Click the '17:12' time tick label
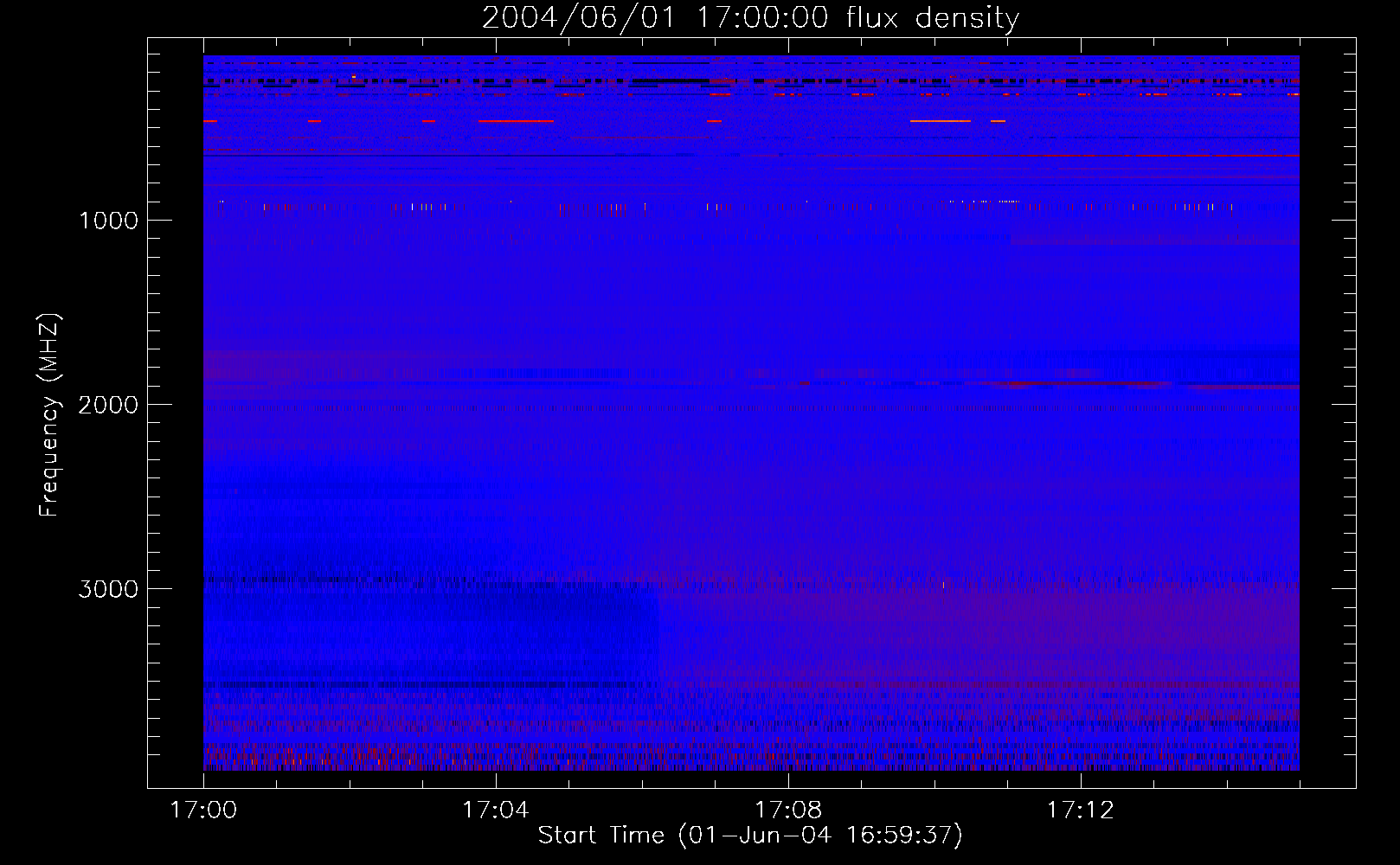Screen dimensions: 1400x865 (x=1081, y=811)
